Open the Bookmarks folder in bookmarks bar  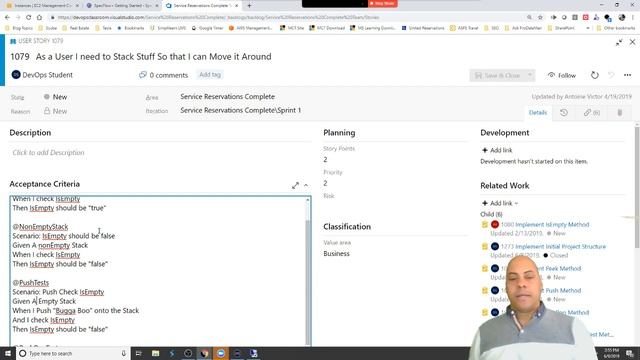click(131, 28)
